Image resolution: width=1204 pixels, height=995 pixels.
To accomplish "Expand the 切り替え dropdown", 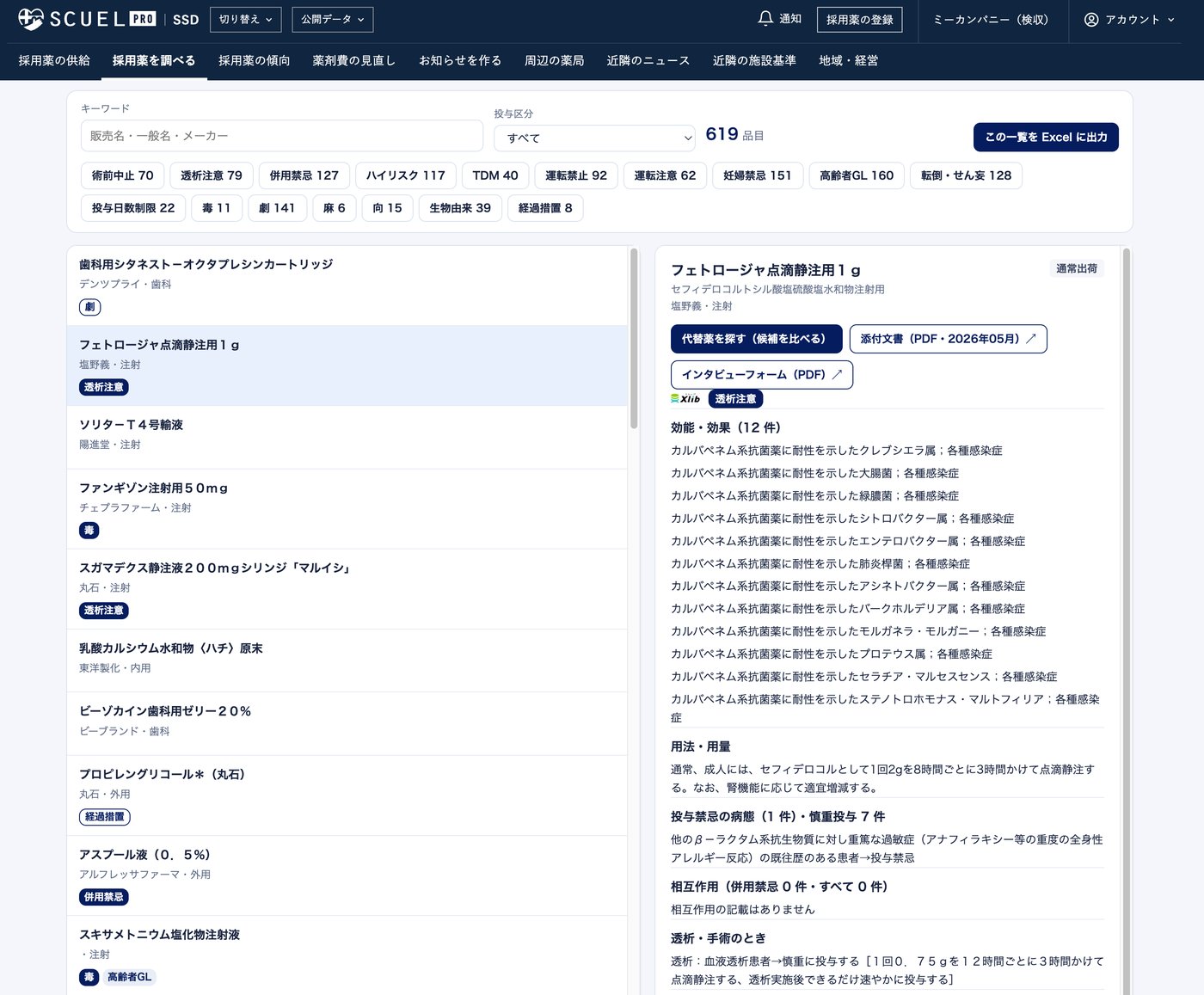I will 246,19.
